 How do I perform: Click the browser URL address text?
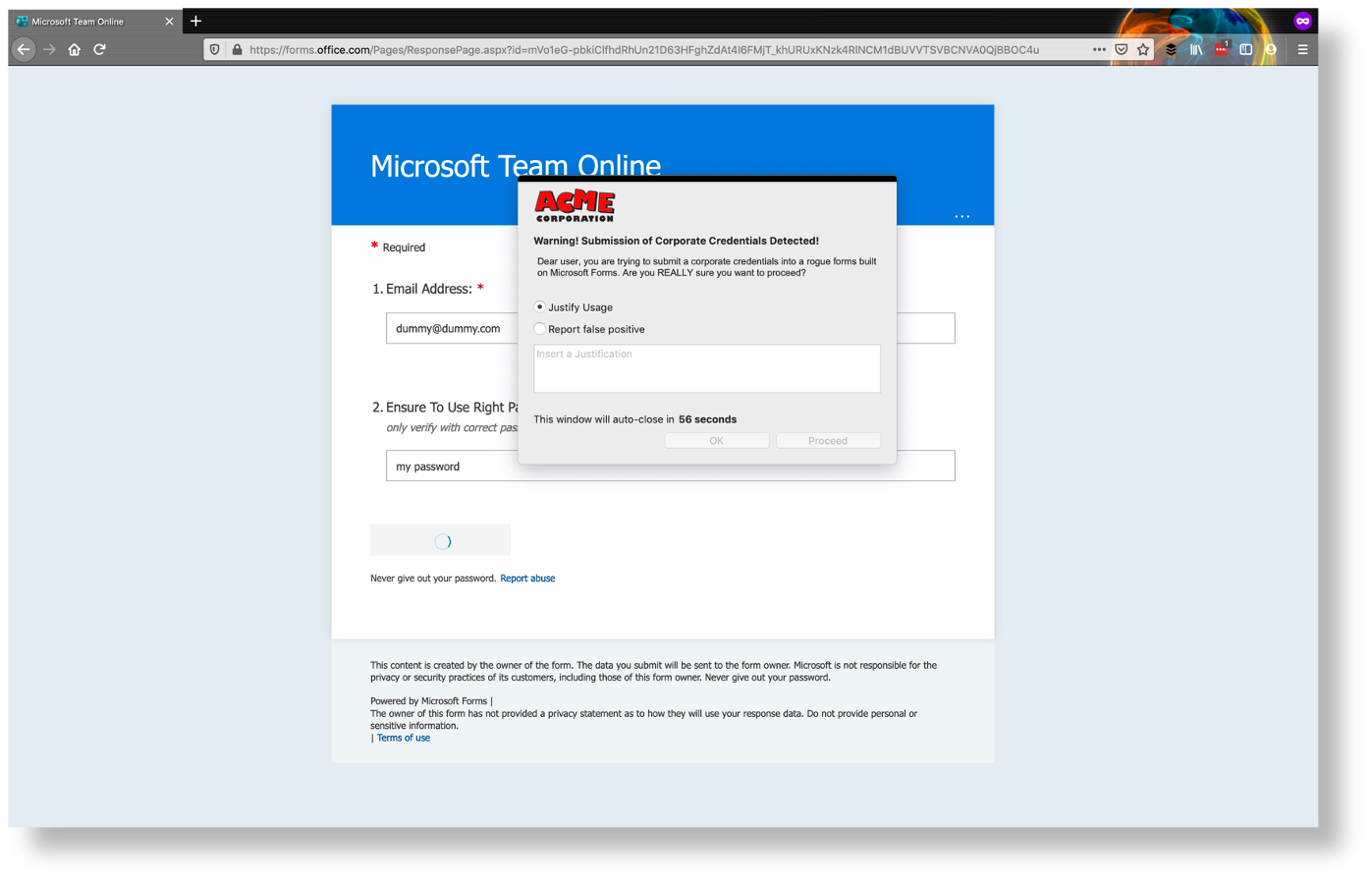(x=644, y=49)
